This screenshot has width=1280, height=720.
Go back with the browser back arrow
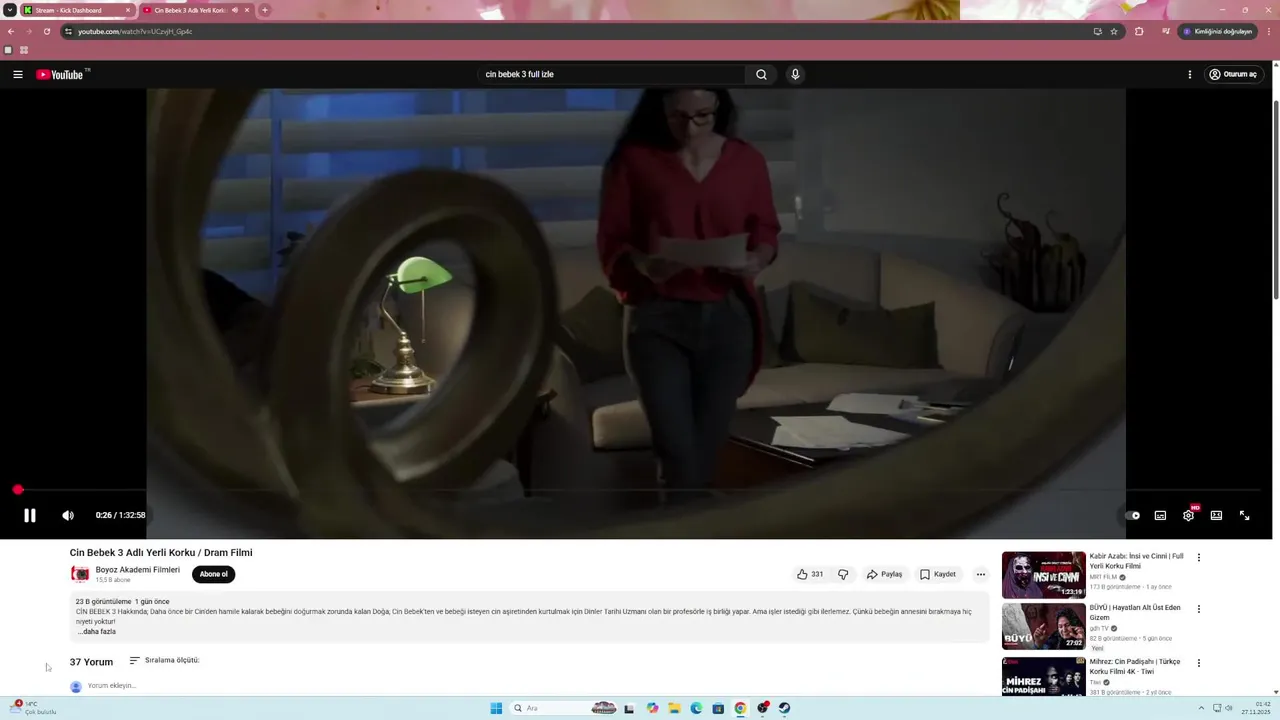pos(11,31)
